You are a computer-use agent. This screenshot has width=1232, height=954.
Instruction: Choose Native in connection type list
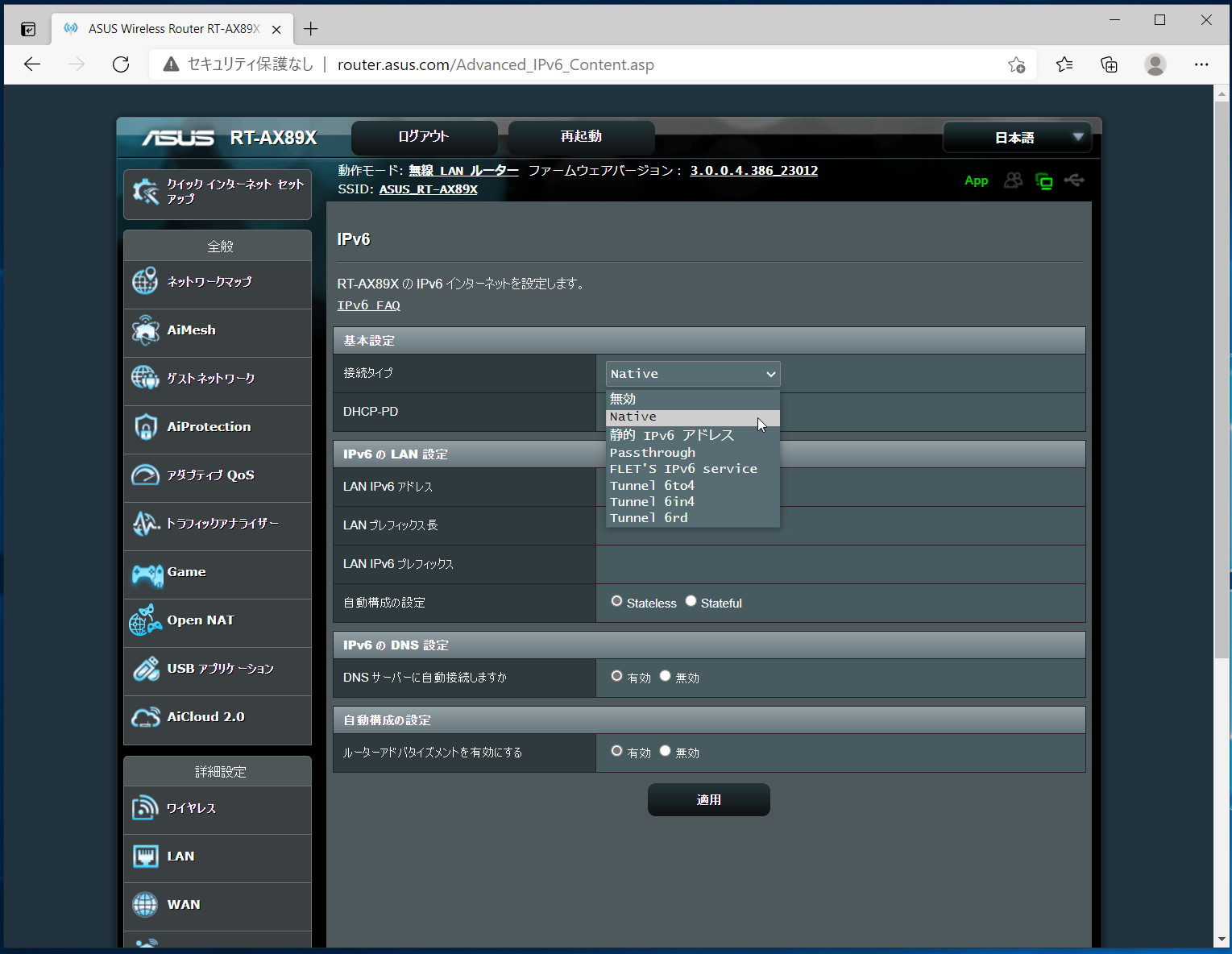point(692,417)
